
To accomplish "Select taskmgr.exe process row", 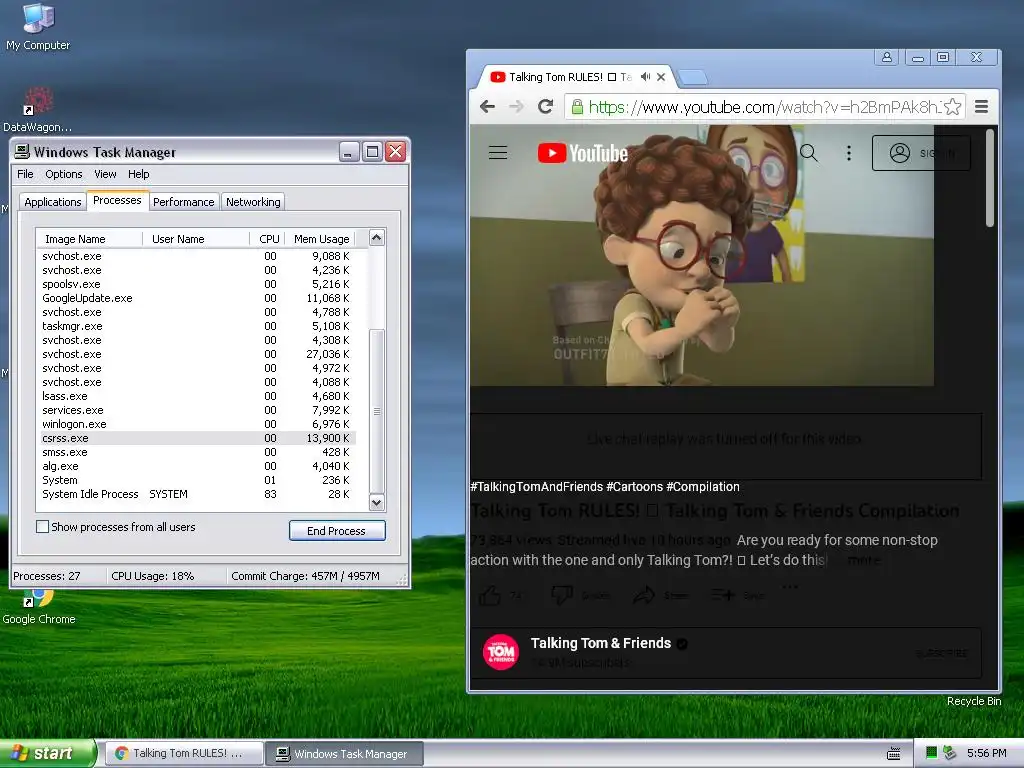I will tap(196, 327).
